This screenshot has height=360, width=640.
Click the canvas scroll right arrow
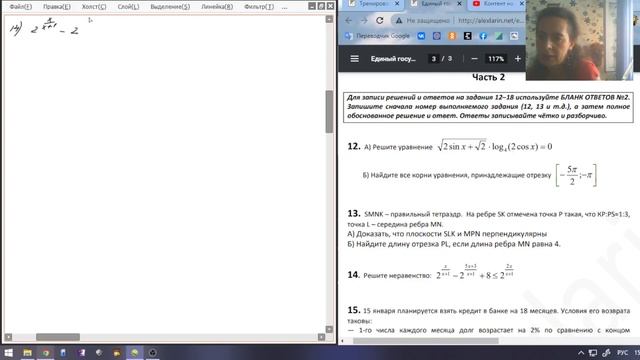pos(322,337)
